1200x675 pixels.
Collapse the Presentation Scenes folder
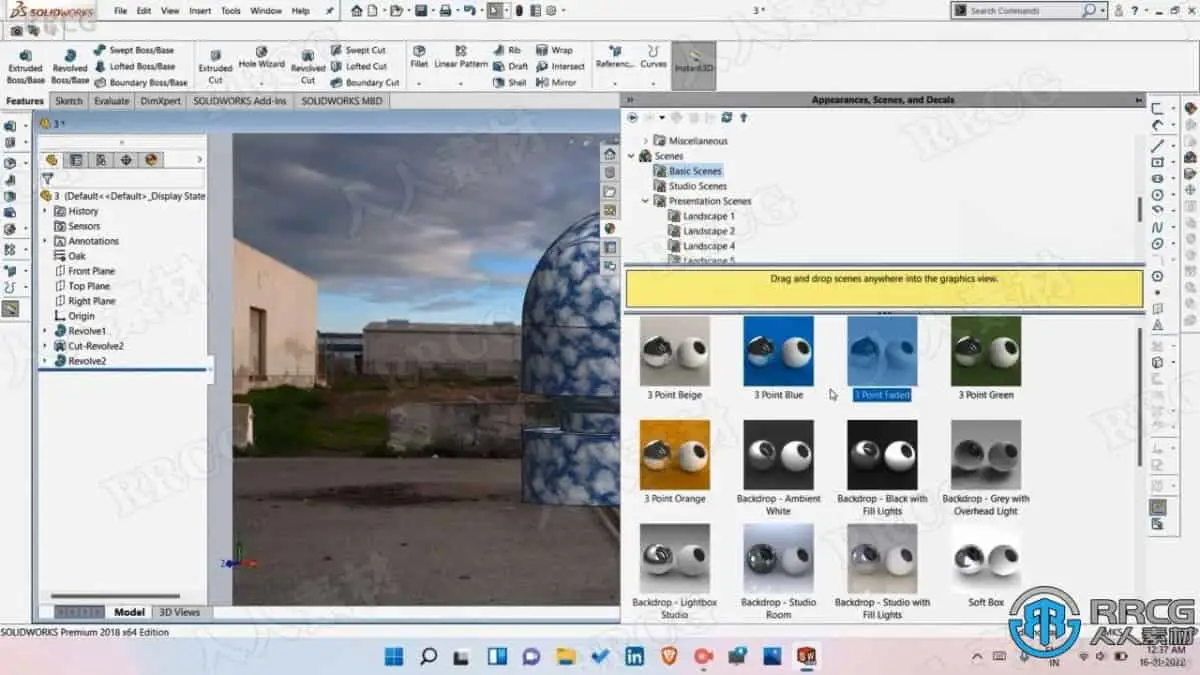click(645, 201)
